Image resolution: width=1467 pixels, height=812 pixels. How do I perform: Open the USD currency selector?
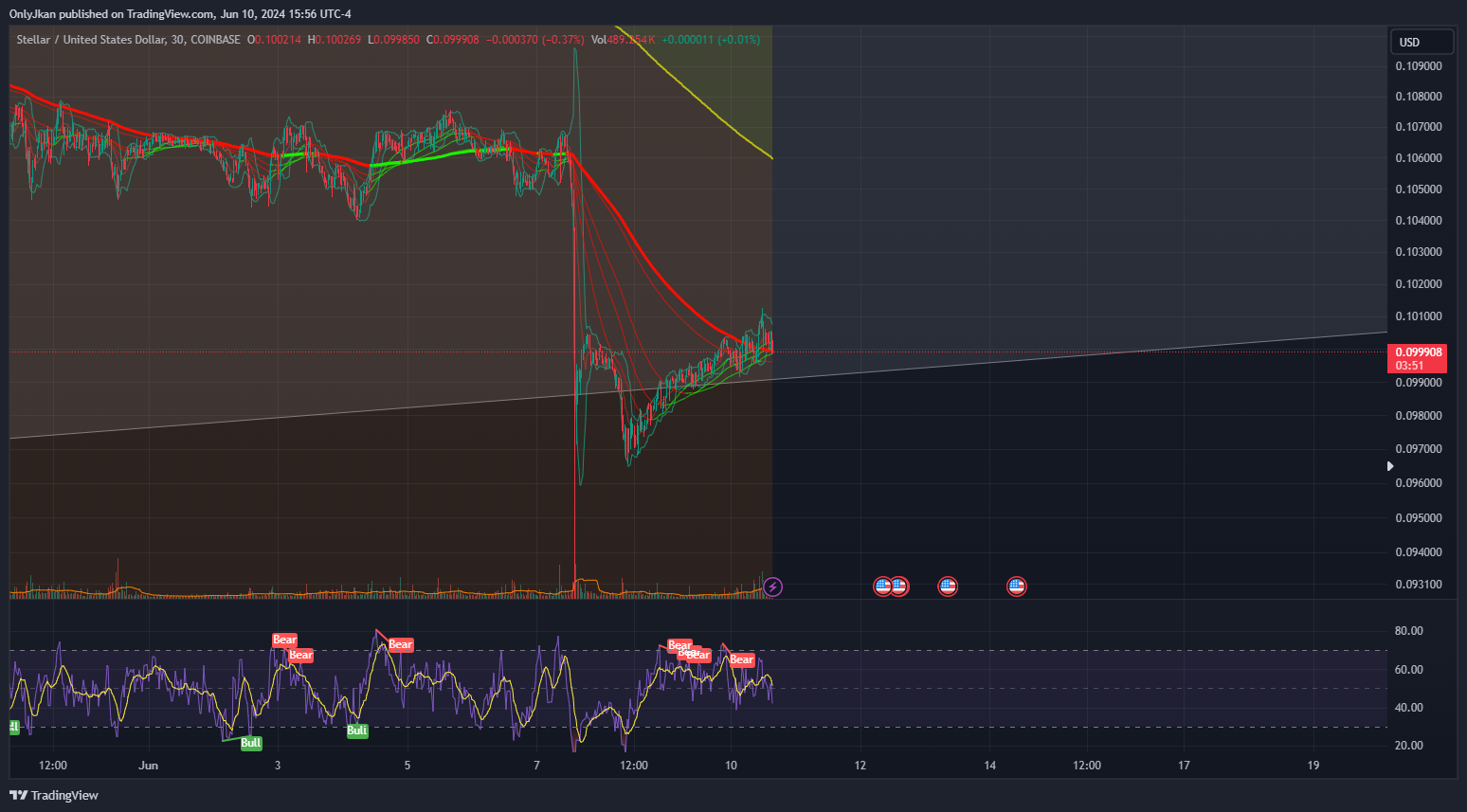coord(1422,42)
